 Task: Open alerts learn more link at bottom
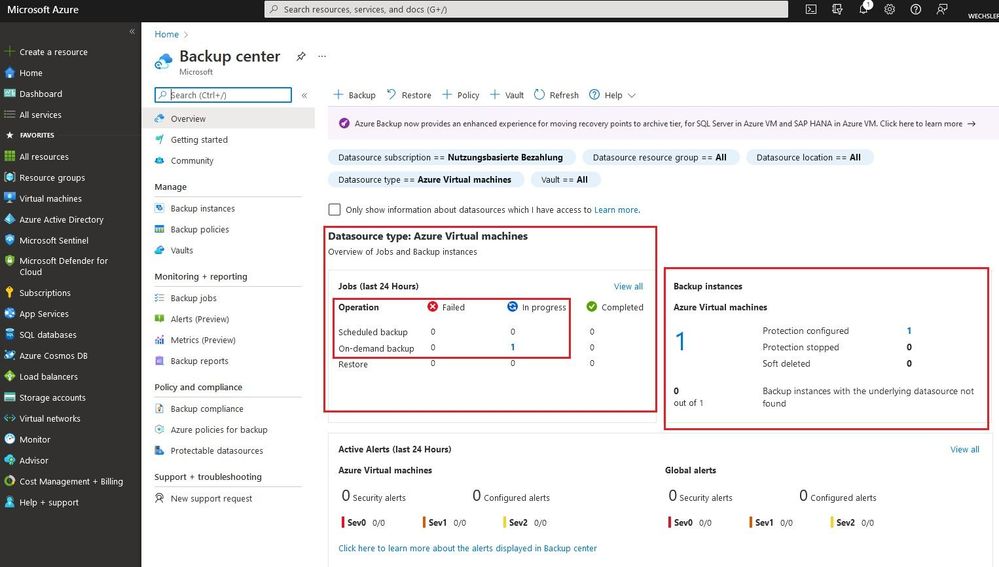(467, 548)
